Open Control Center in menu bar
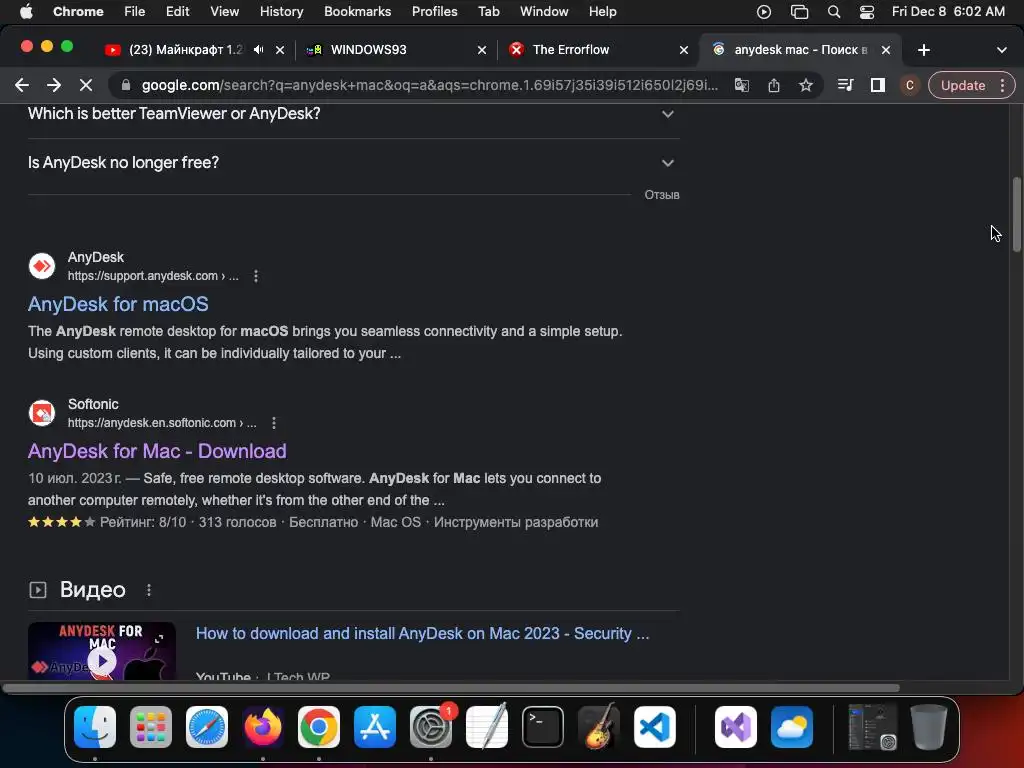 point(867,12)
